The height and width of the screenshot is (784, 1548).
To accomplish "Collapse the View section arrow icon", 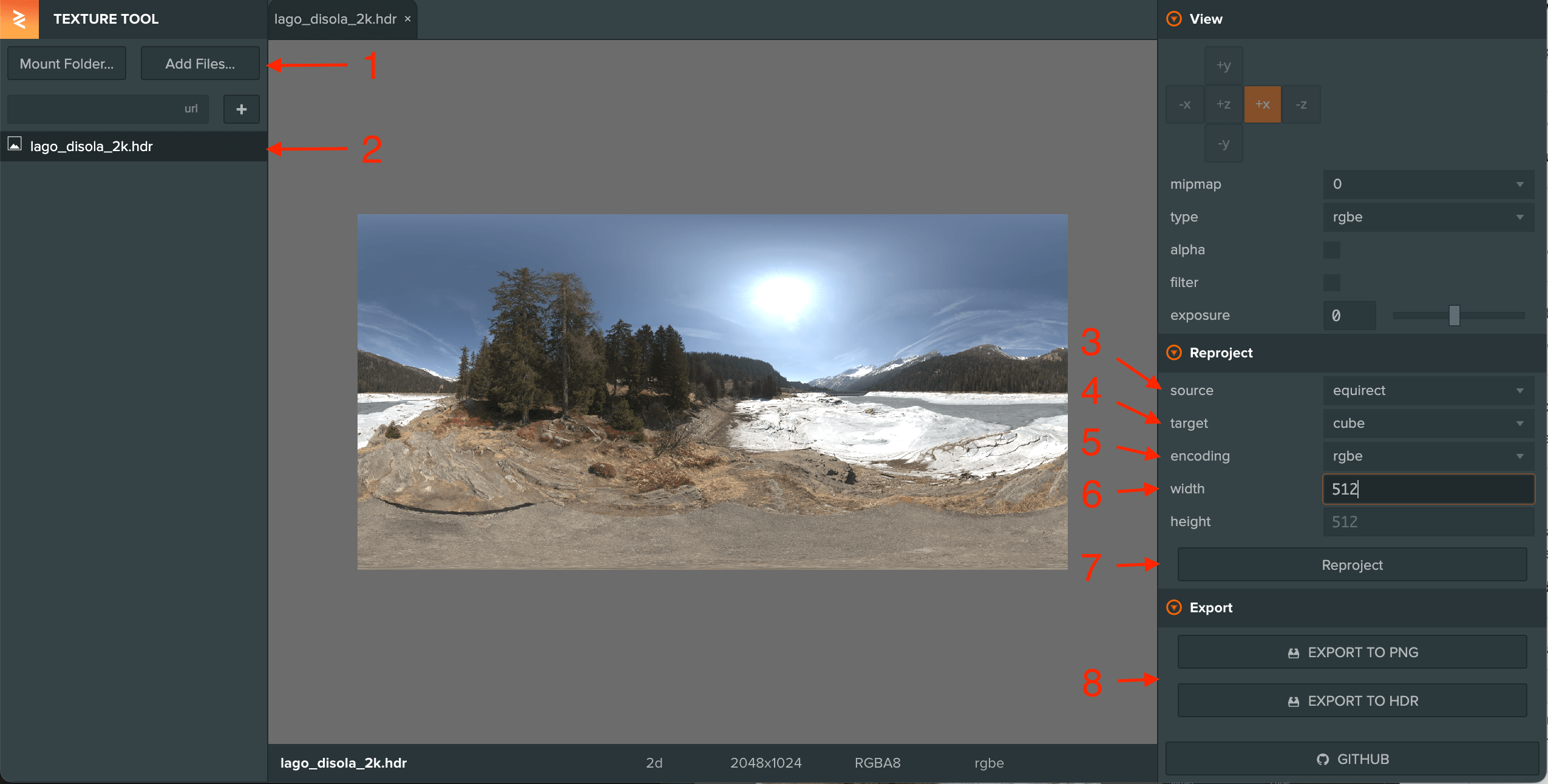I will [x=1174, y=19].
